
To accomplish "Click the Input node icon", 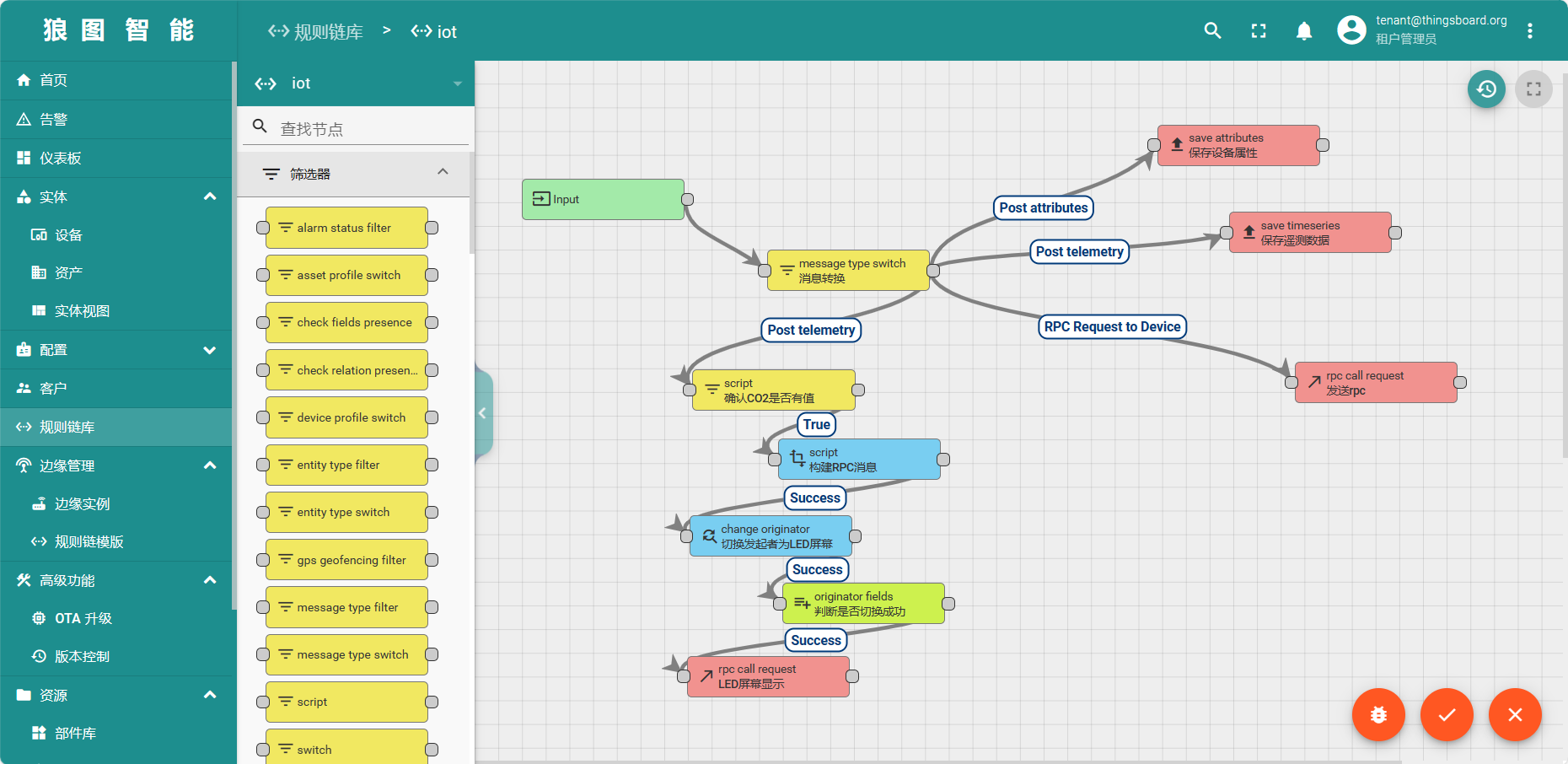I will click(541, 199).
